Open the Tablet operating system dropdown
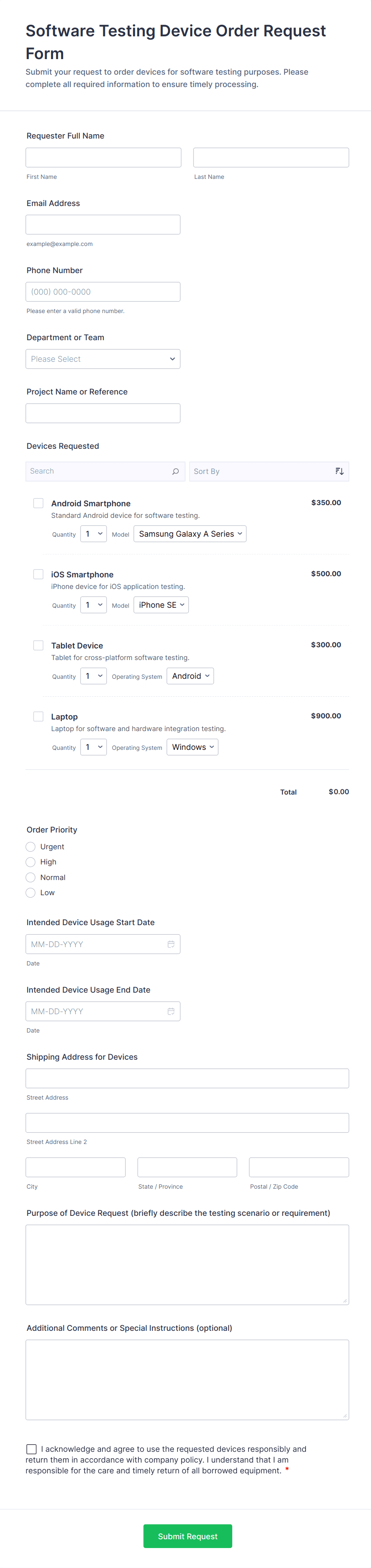 (190, 676)
